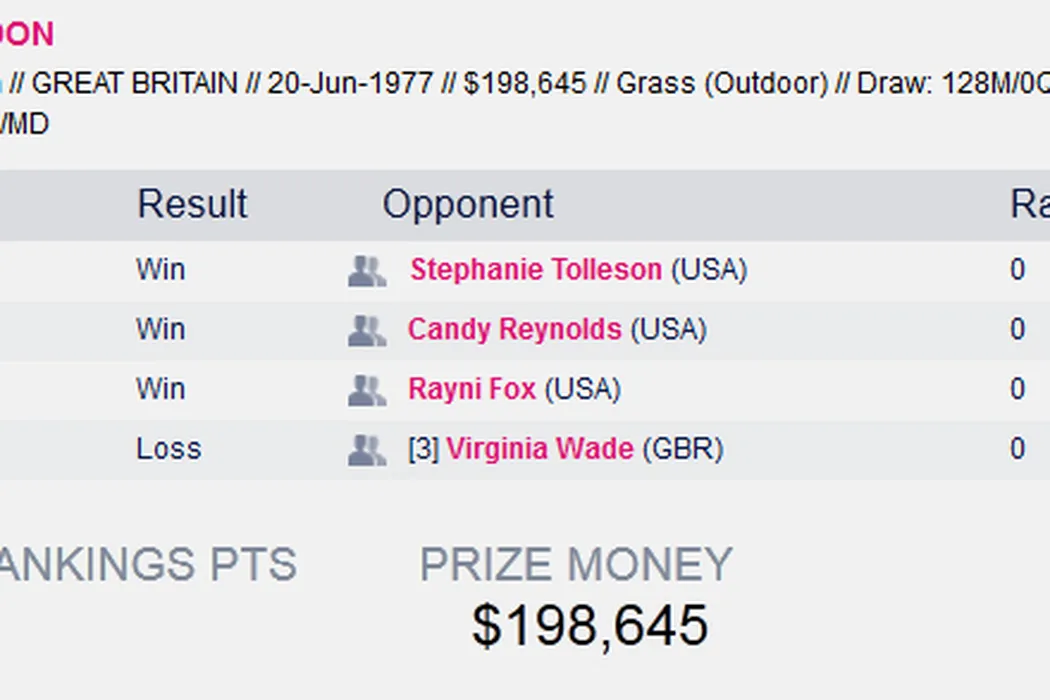Select the Opponent column header
Screen dimensions: 1050x700
coord(467,204)
